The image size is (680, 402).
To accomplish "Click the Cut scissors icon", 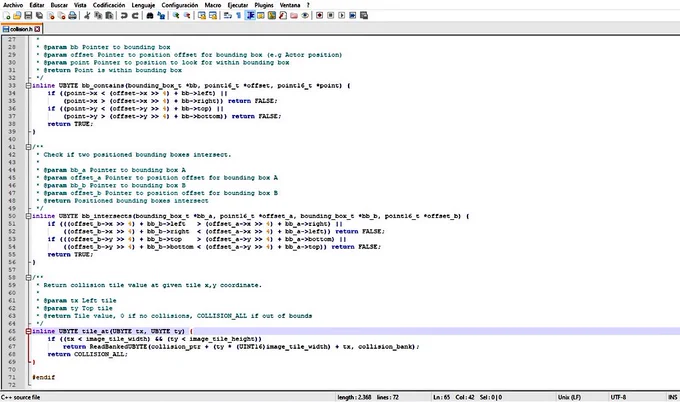I will click(x=87, y=16).
